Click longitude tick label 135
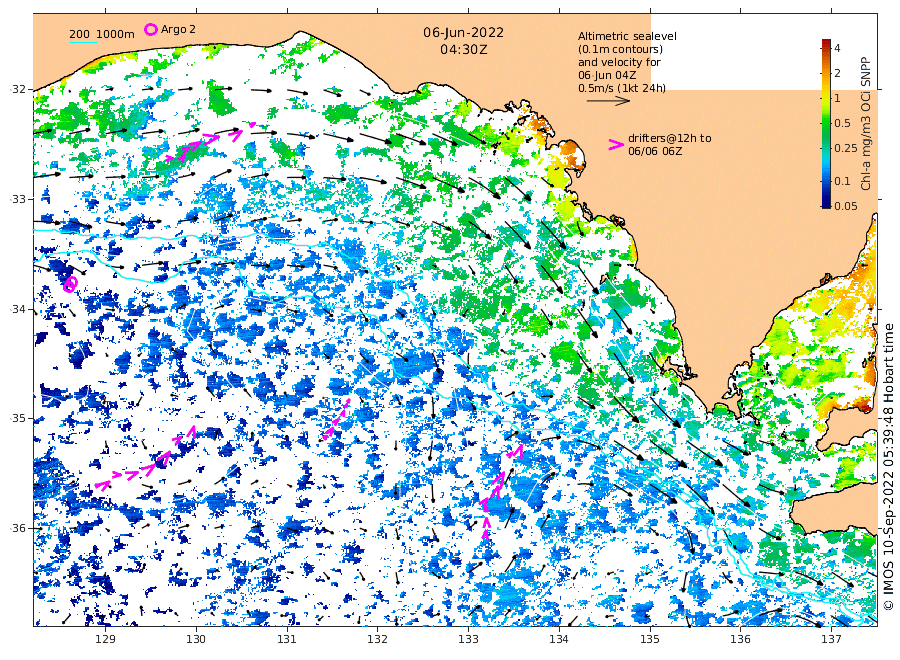900x660 pixels. pyautogui.click(x=650, y=639)
